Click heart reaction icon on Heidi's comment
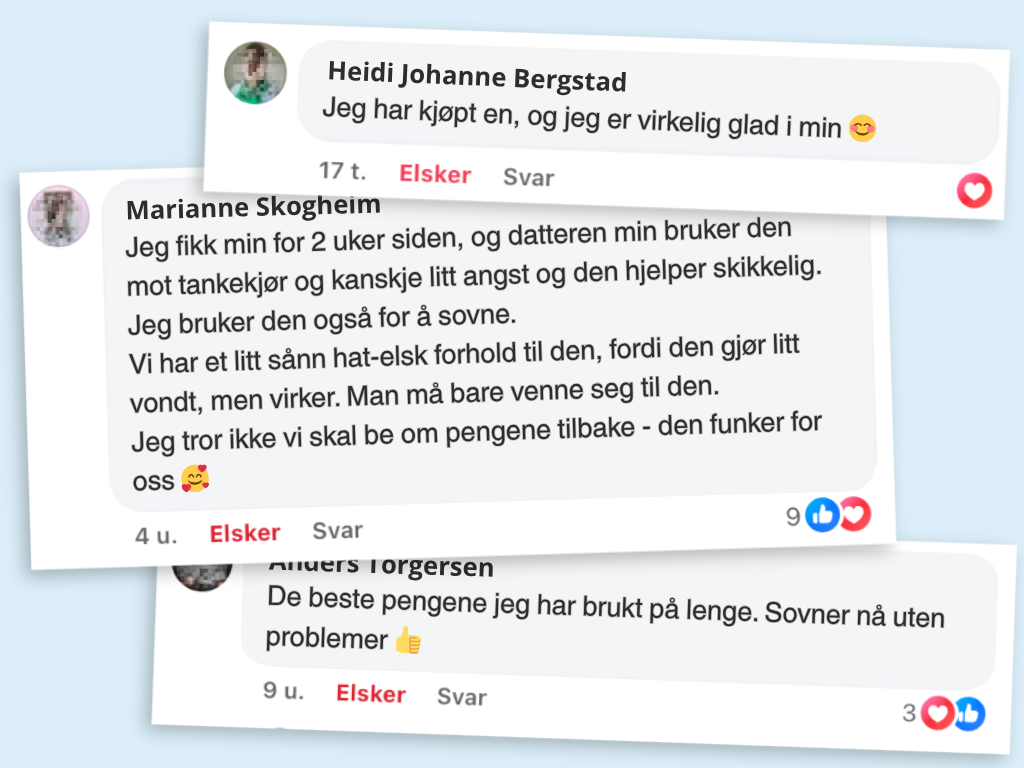 tap(974, 190)
